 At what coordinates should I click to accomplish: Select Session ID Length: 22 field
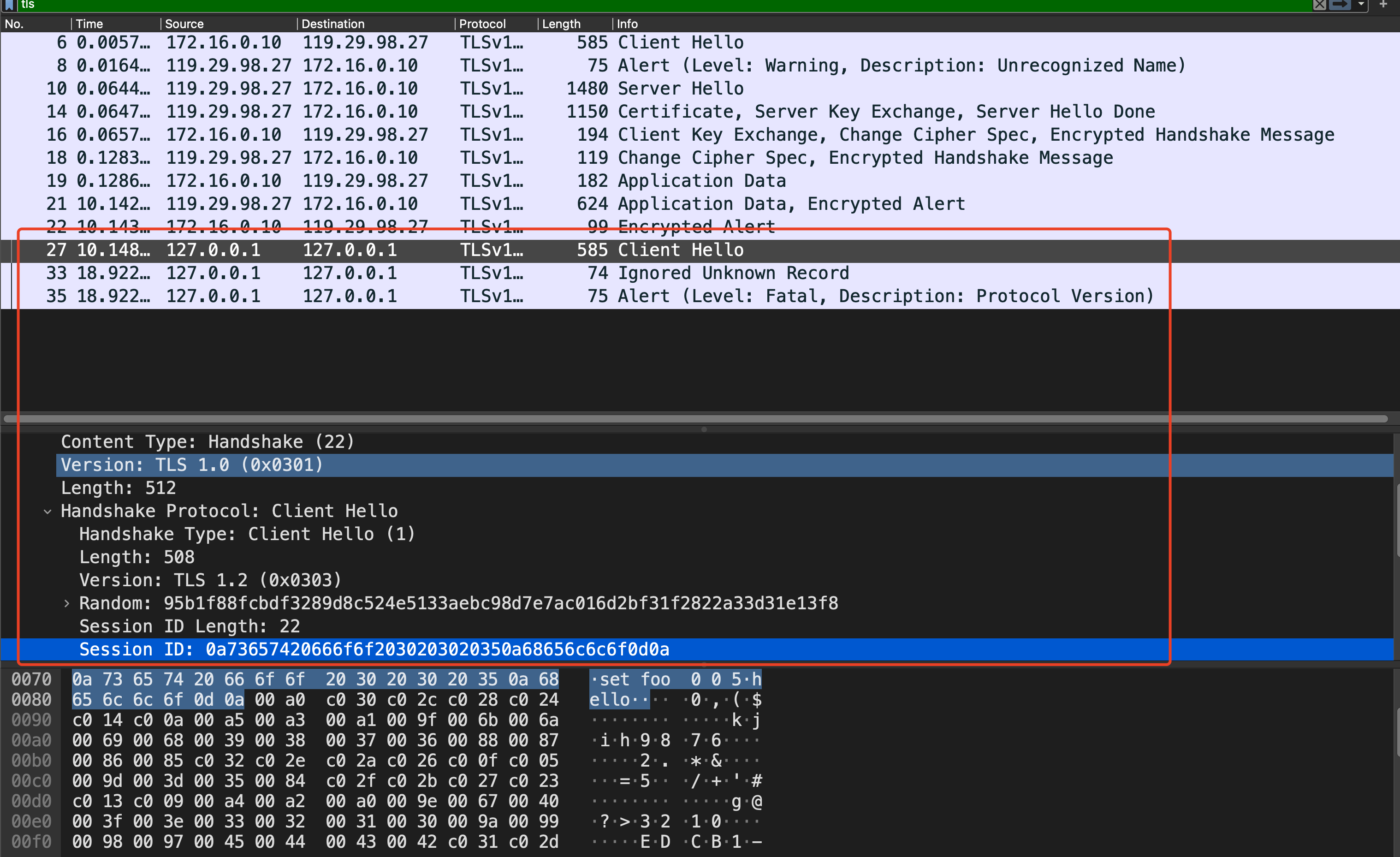click(x=189, y=627)
